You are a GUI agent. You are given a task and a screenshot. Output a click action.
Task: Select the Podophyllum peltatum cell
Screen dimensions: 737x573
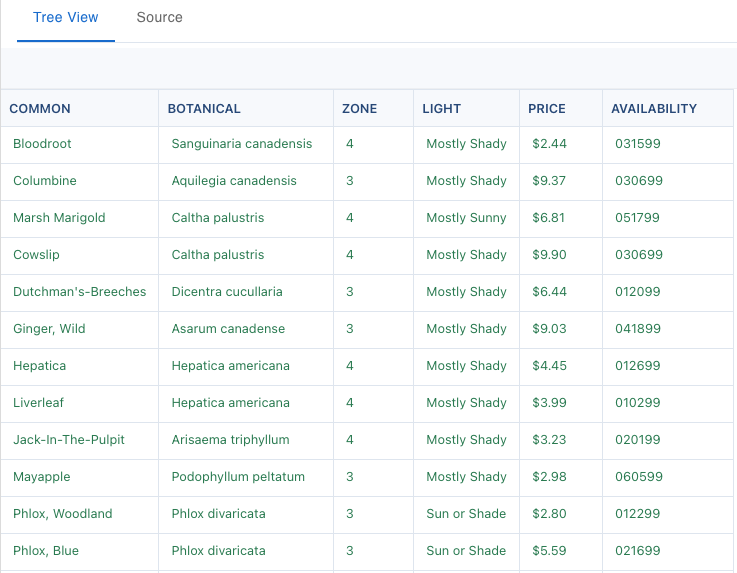click(x=246, y=477)
